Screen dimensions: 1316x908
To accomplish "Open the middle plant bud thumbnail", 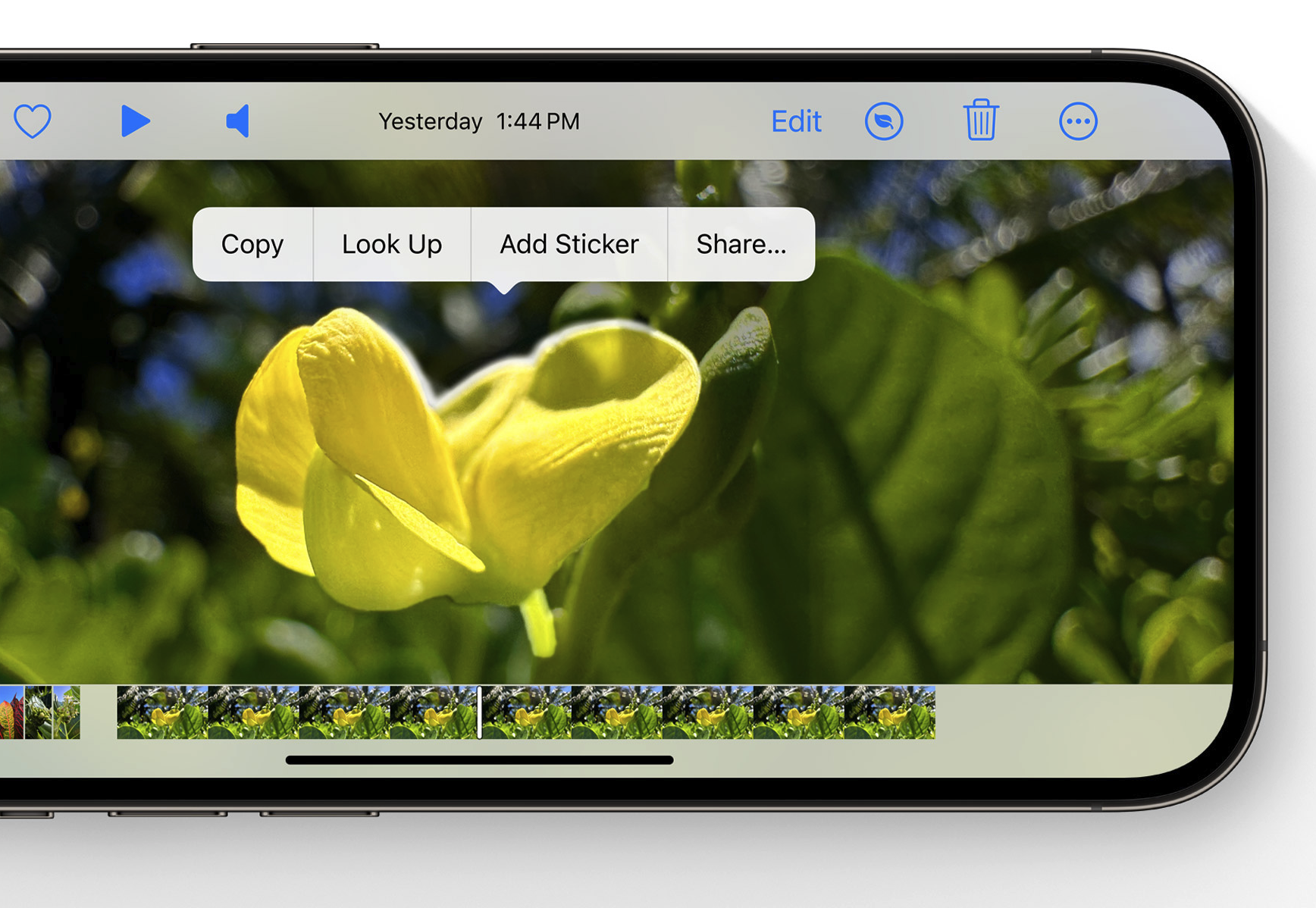I will pyautogui.click(x=39, y=712).
